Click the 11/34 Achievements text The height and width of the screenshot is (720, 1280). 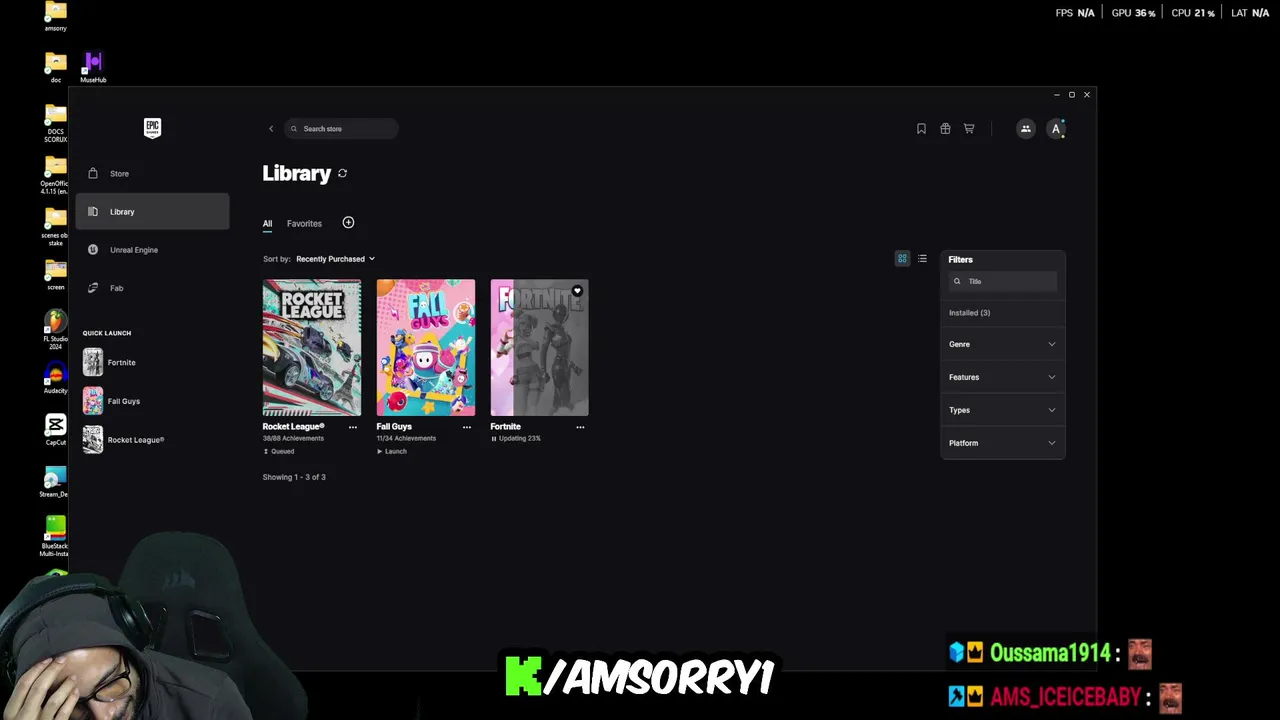click(406, 439)
